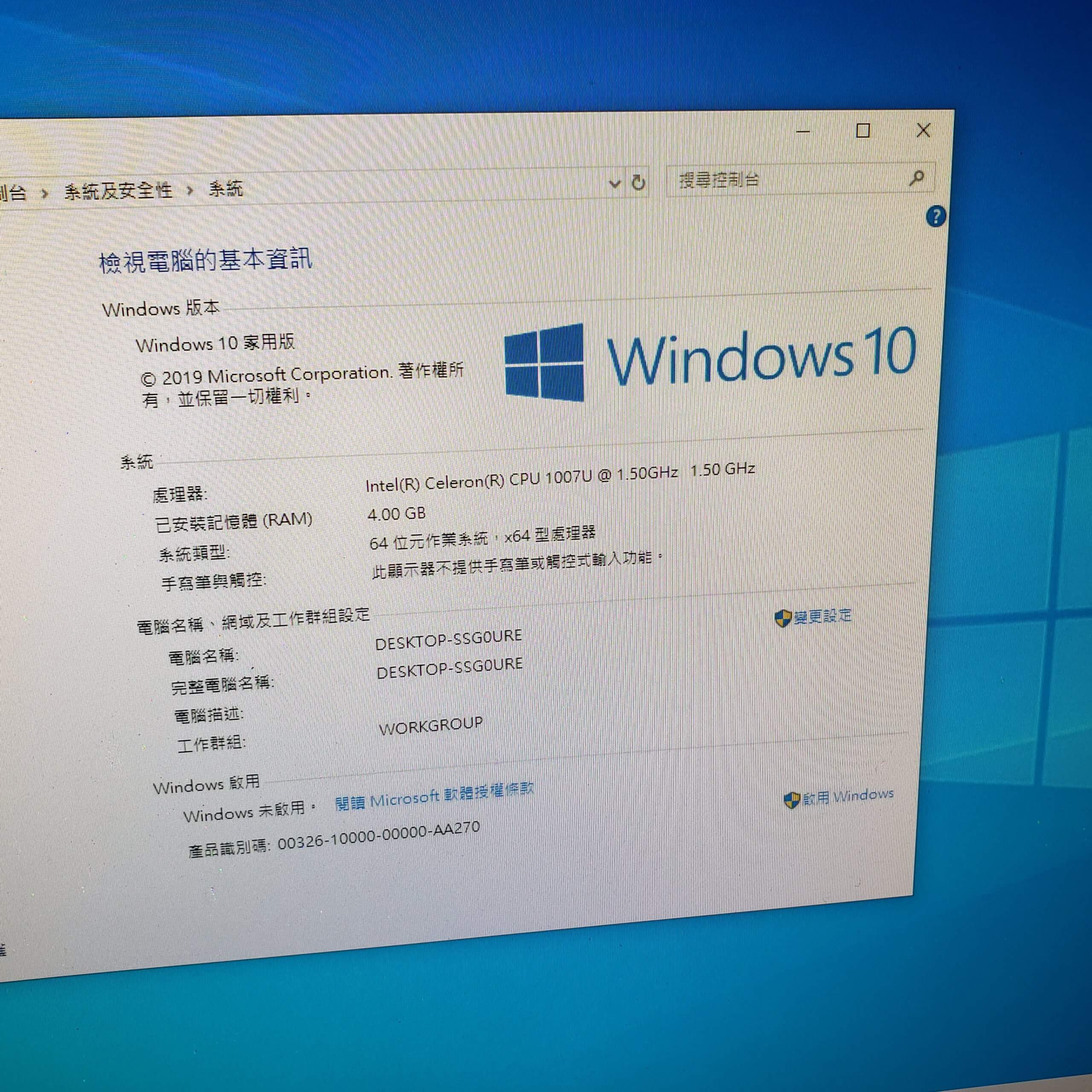Select the 4.00 GB RAM value
Image resolution: width=1092 pixels, height=1092 pixels.
(397, 514)
